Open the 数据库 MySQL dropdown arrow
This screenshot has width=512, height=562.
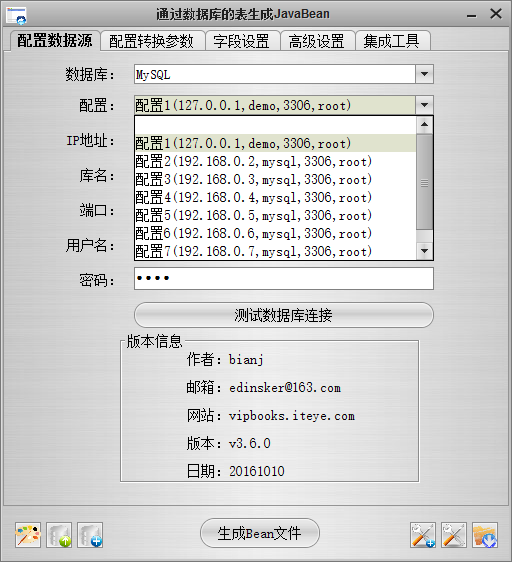click(x=425, y=74)
